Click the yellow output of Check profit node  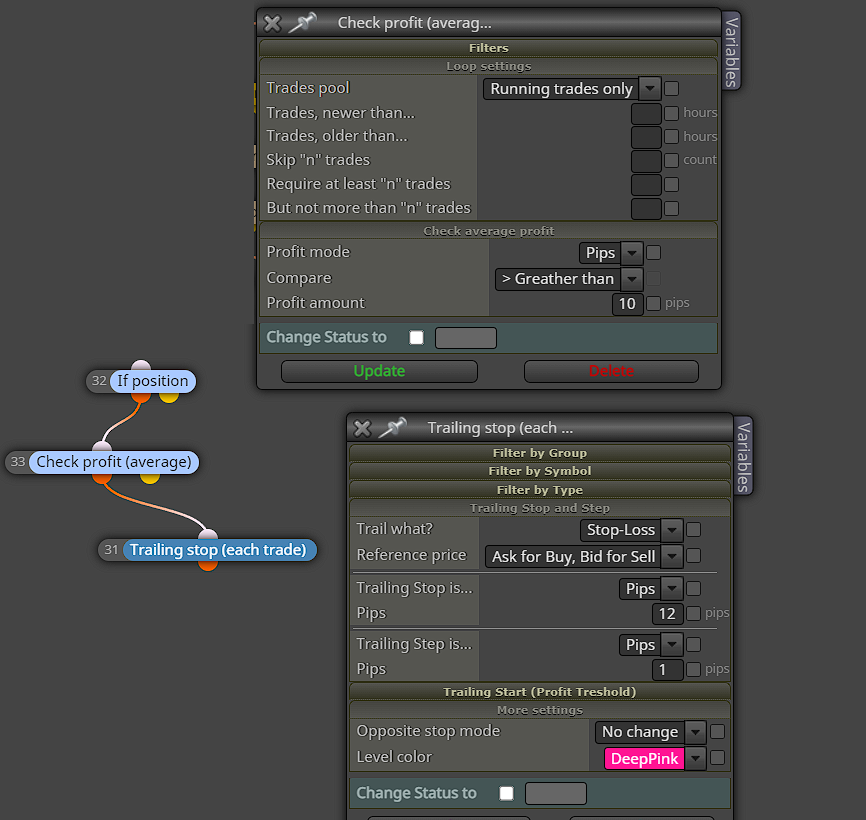150,477
